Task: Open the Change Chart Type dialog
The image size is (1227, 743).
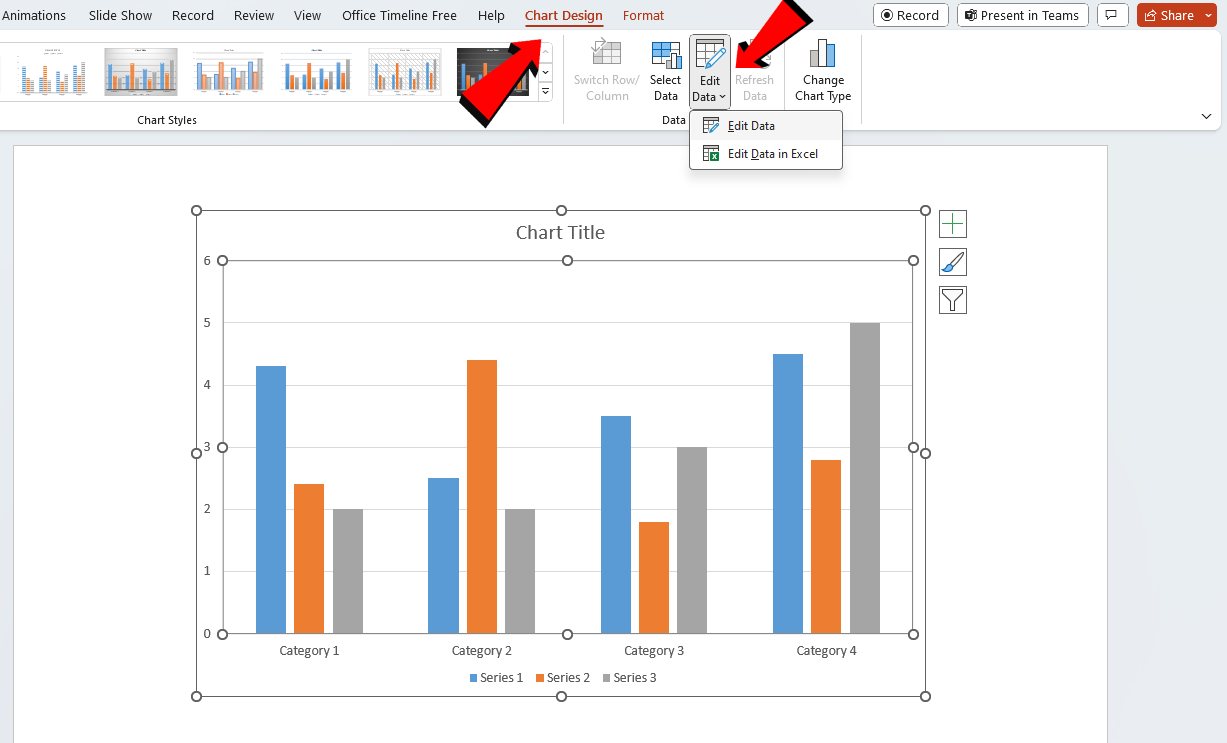Action: 822,68
